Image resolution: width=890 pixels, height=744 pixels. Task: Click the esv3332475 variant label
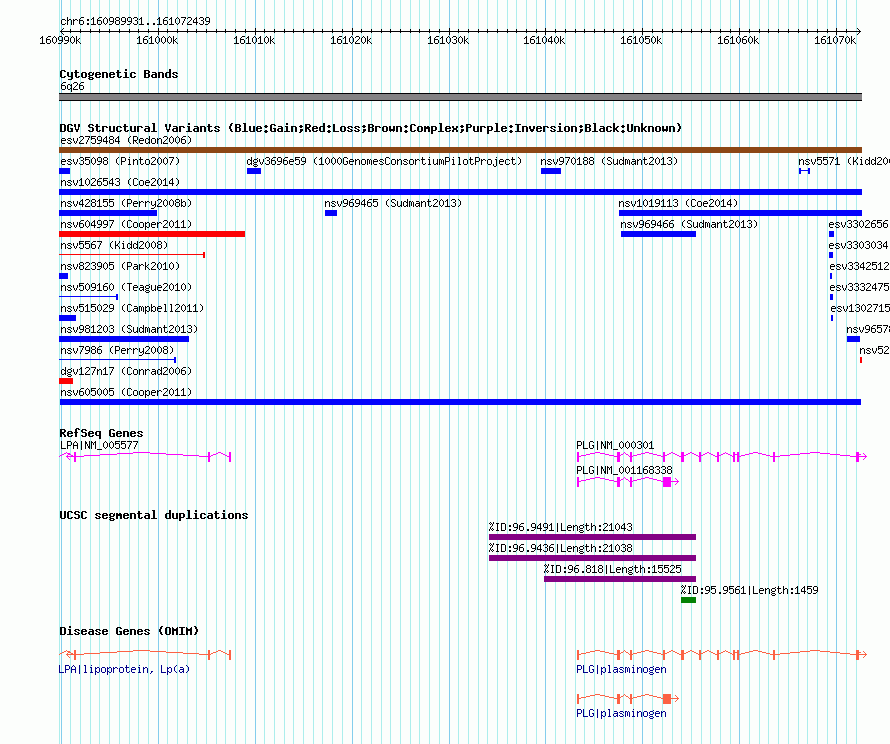pyautogui.click(x=859, y=287)
